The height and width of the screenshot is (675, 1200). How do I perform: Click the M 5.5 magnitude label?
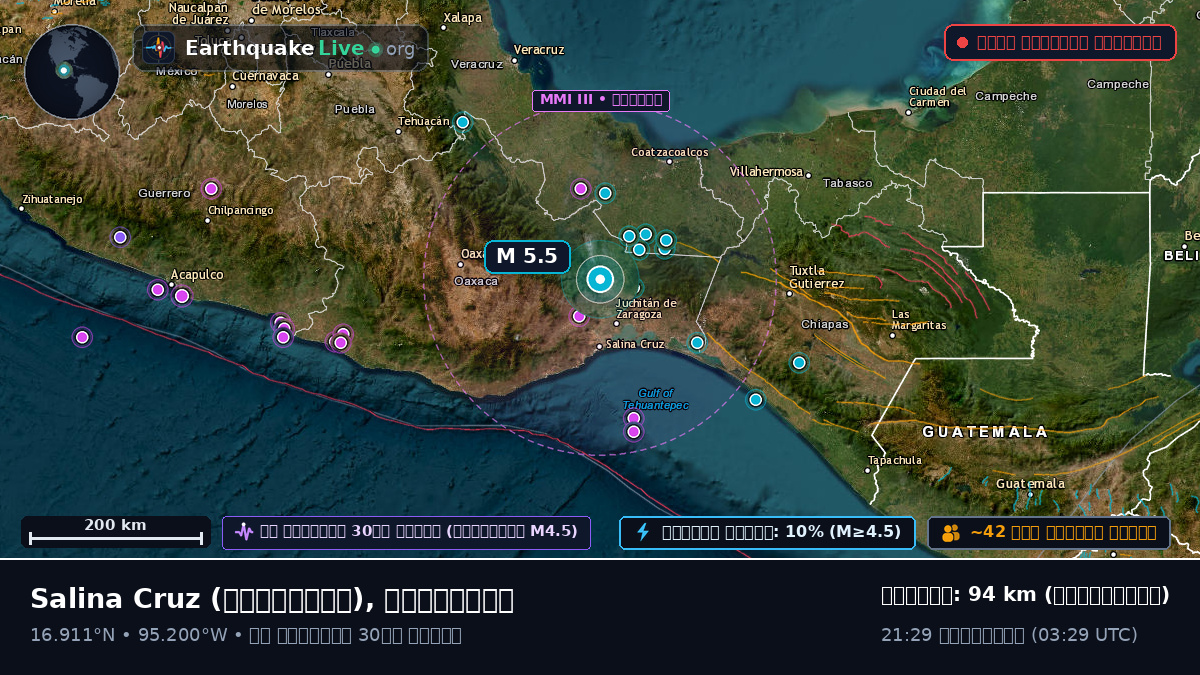527,256
